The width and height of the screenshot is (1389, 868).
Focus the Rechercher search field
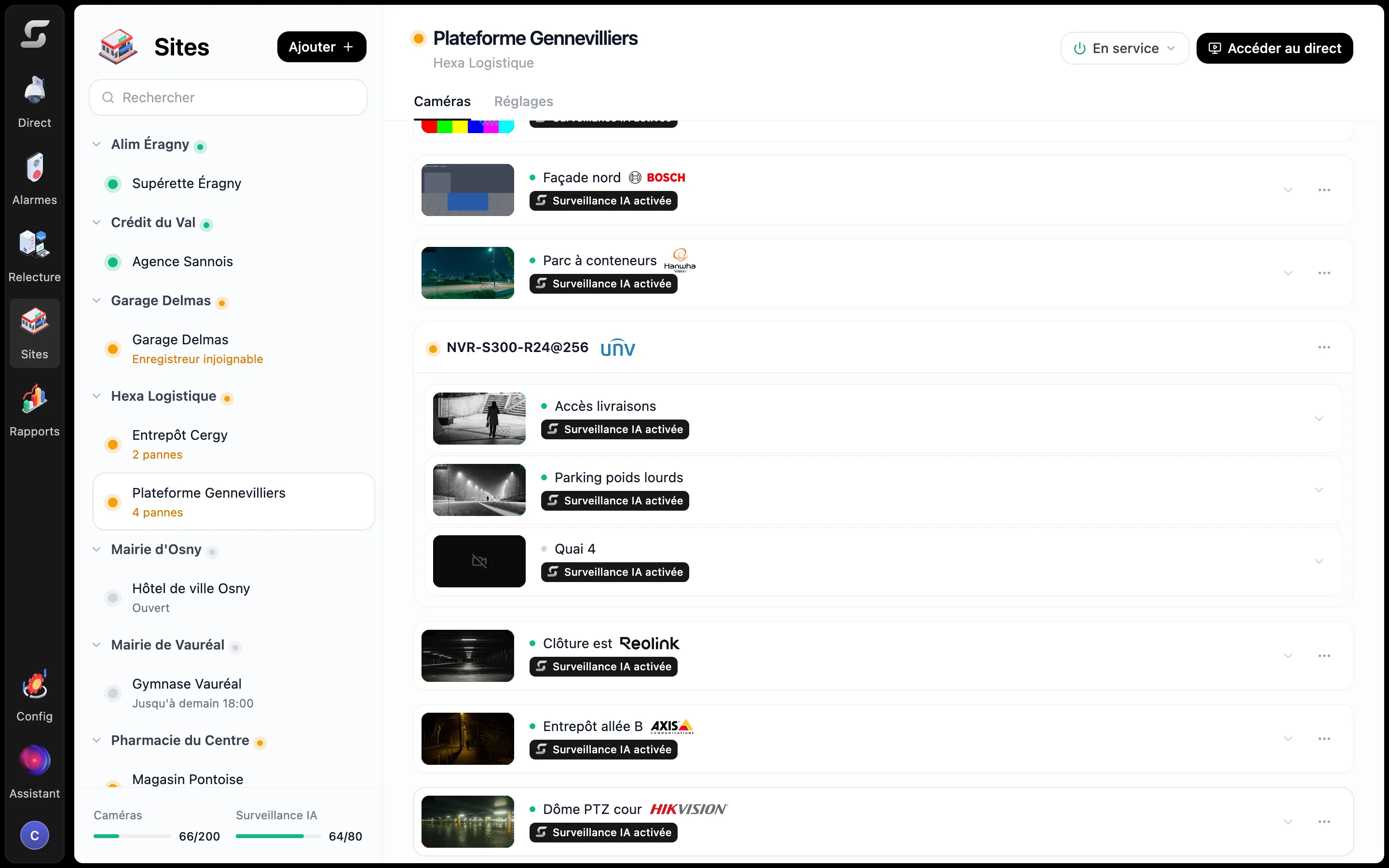228,97
